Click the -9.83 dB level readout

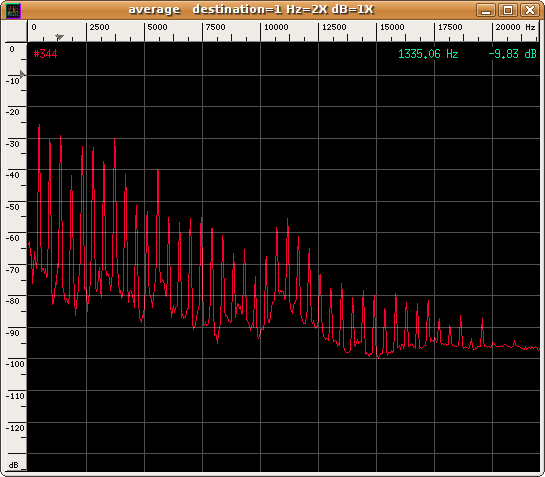[x=512, y=54]
